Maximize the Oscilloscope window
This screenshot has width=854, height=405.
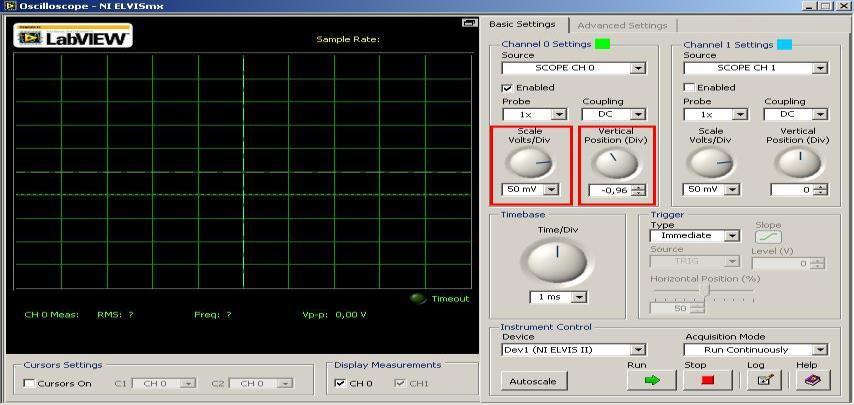coord(826,6)
